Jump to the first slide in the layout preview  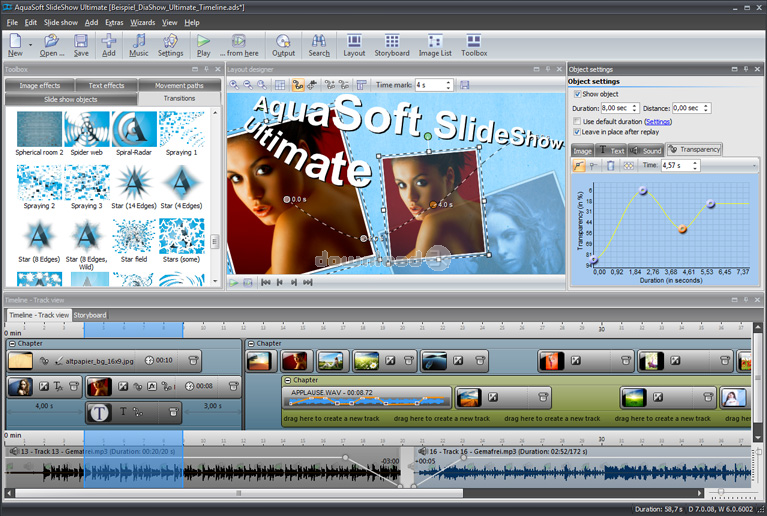pyautogui.click(x=266, y=283)
